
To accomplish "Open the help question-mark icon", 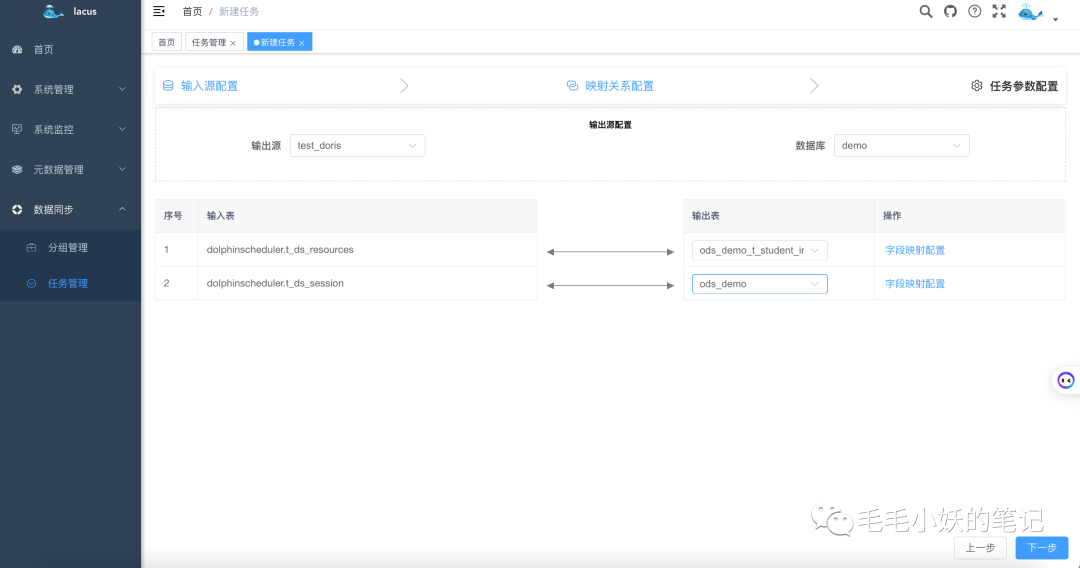I will click(975, 11).
